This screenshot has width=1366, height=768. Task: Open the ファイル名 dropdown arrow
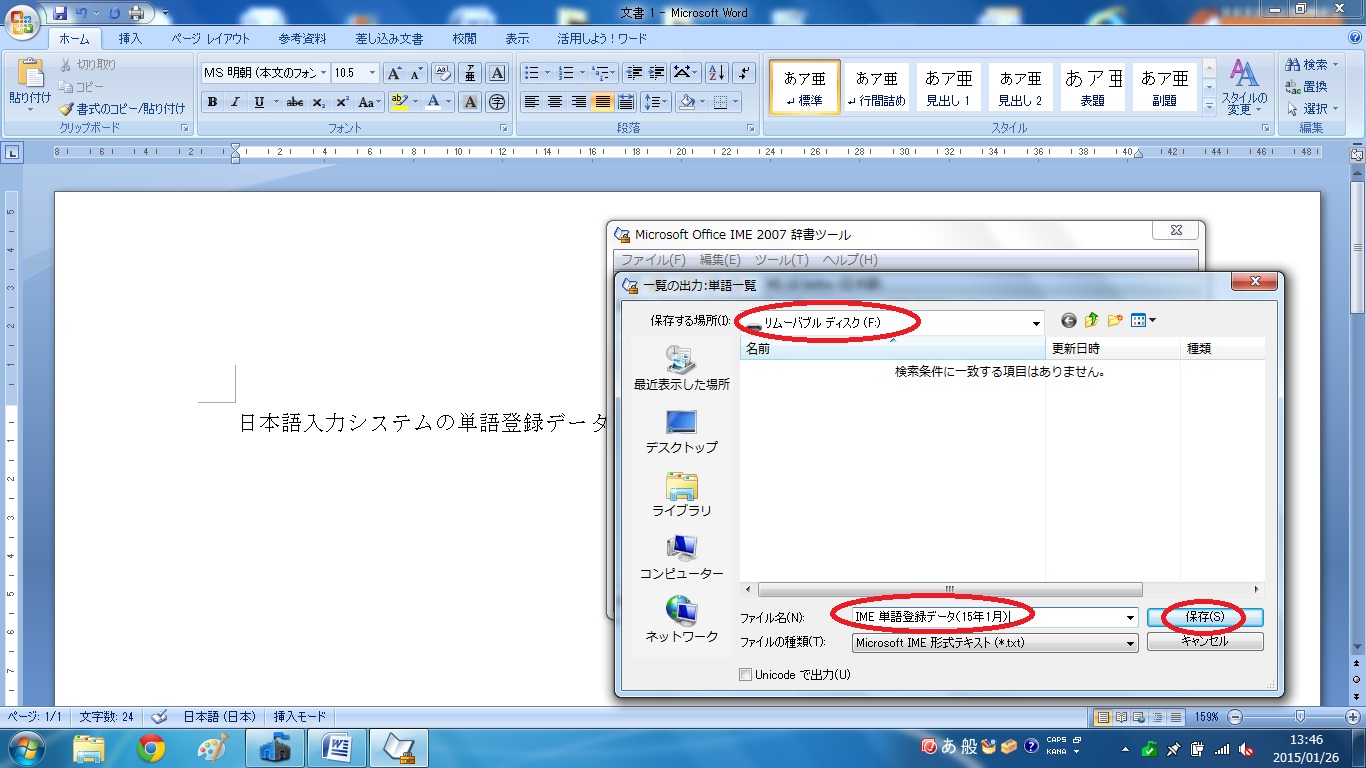[1131, 618]
